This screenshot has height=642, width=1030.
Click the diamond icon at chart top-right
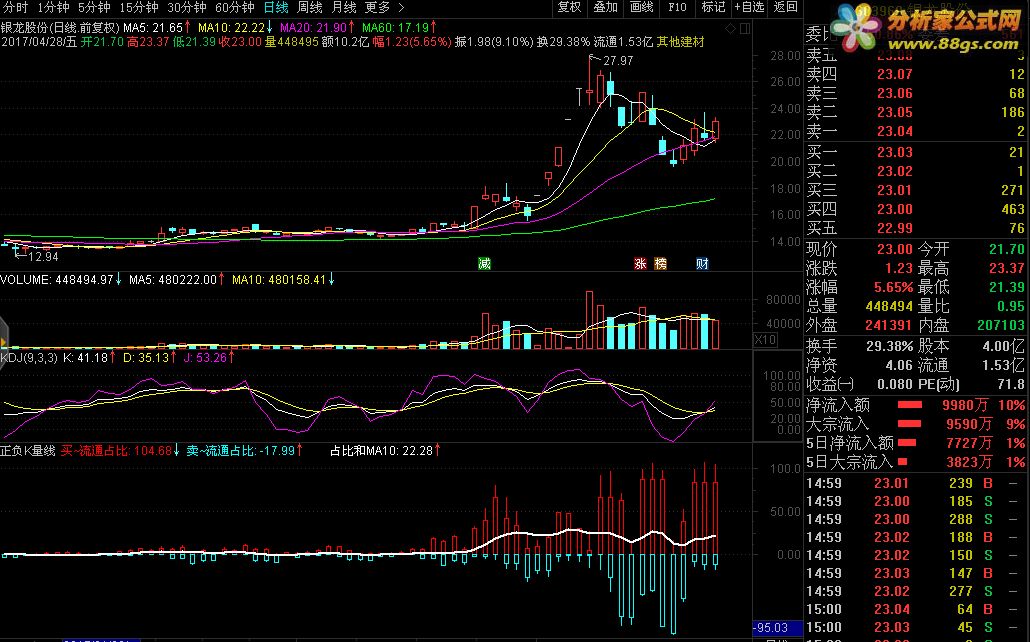coord(730,28)
